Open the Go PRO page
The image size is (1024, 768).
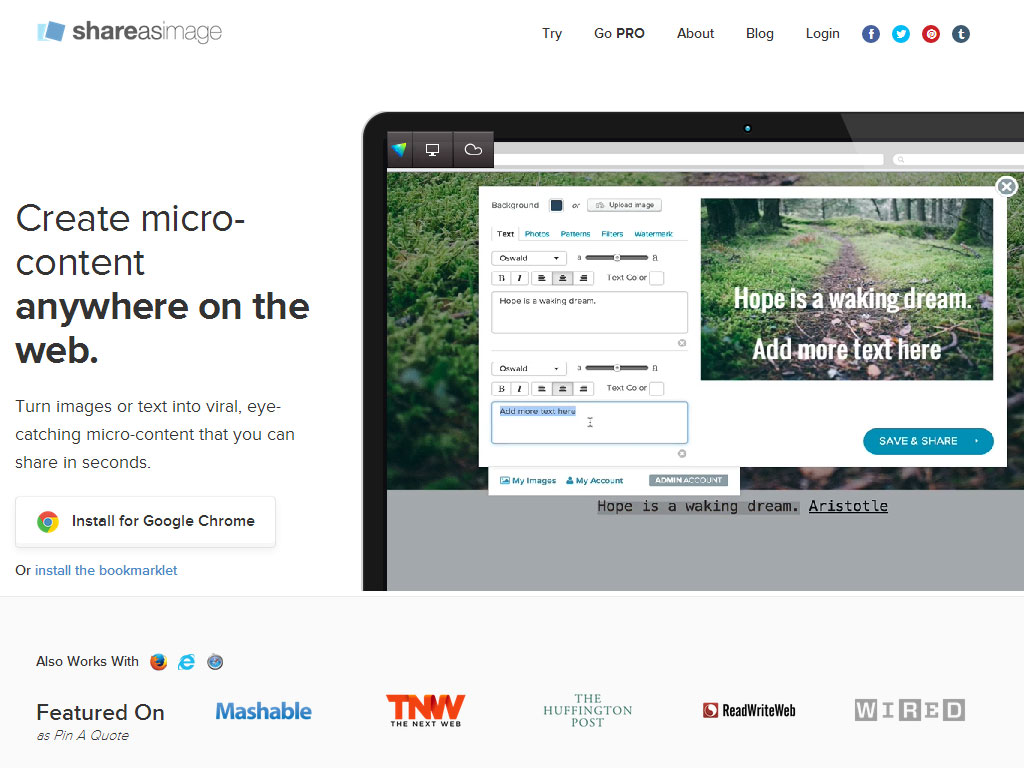click(619, 33)
